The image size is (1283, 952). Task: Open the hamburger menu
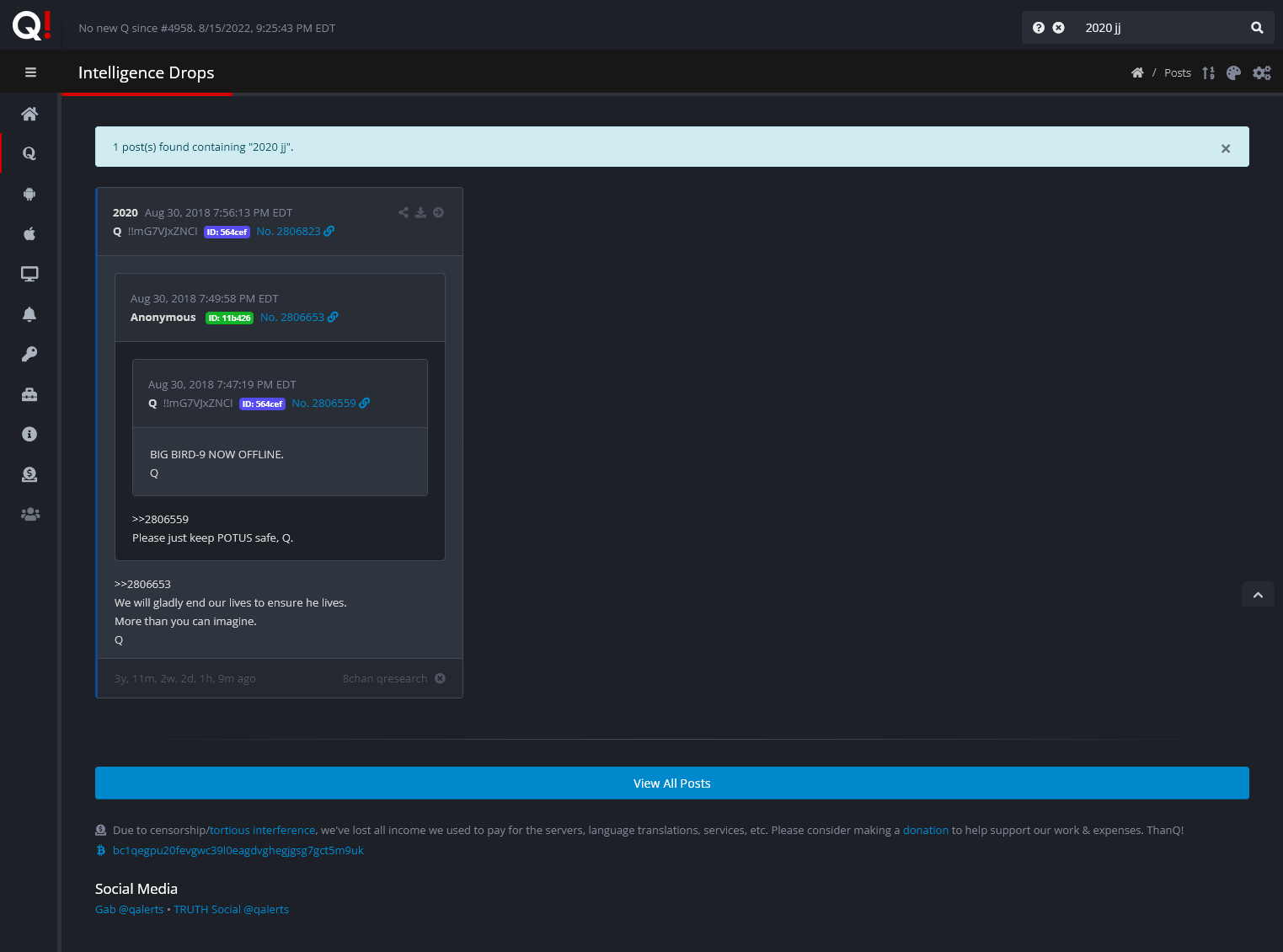pos(30,72)
